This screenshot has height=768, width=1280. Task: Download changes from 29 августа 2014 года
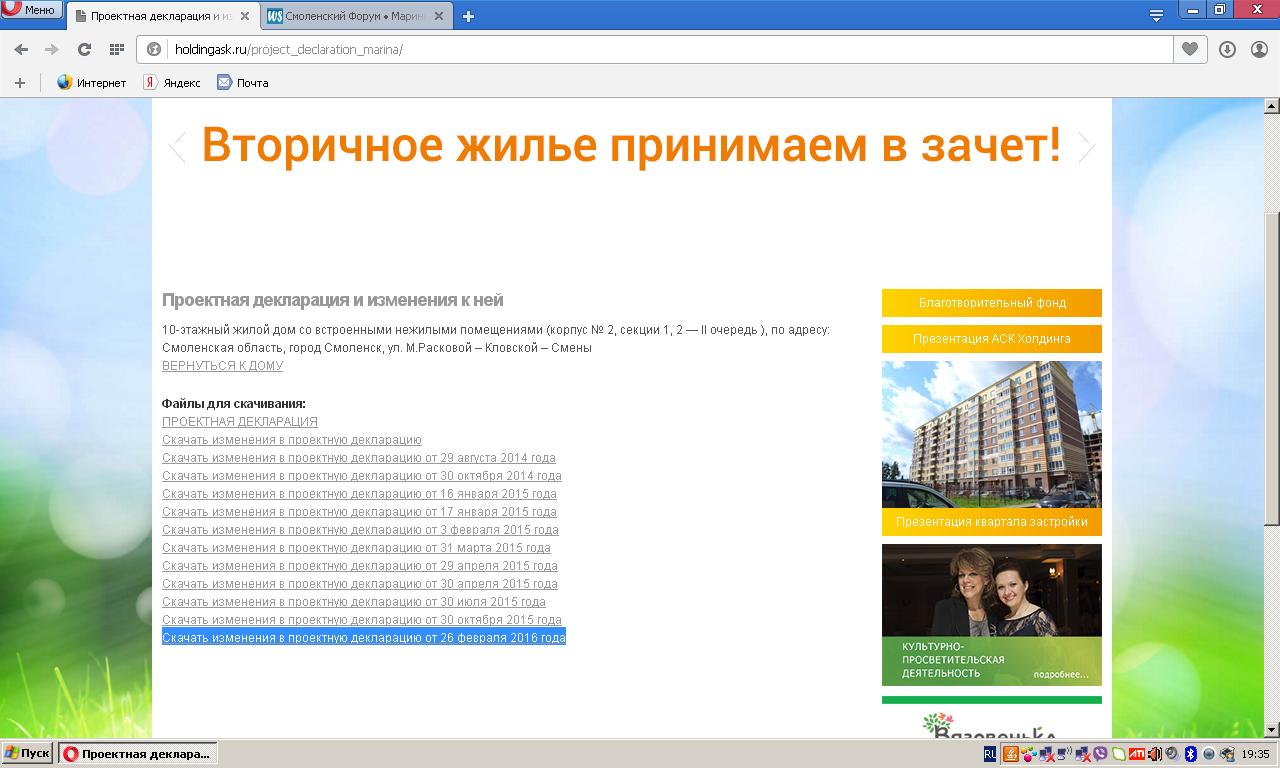[x=359, y=458]
